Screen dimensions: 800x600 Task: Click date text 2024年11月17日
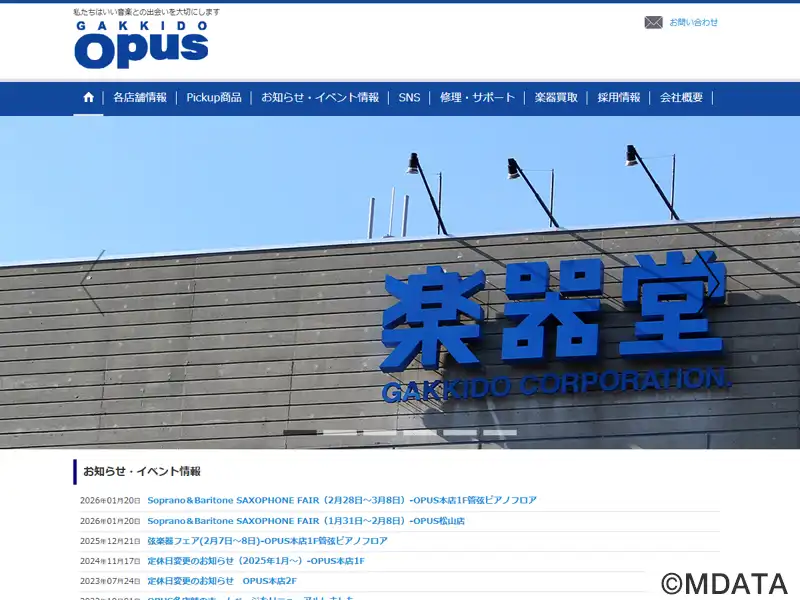110,561
